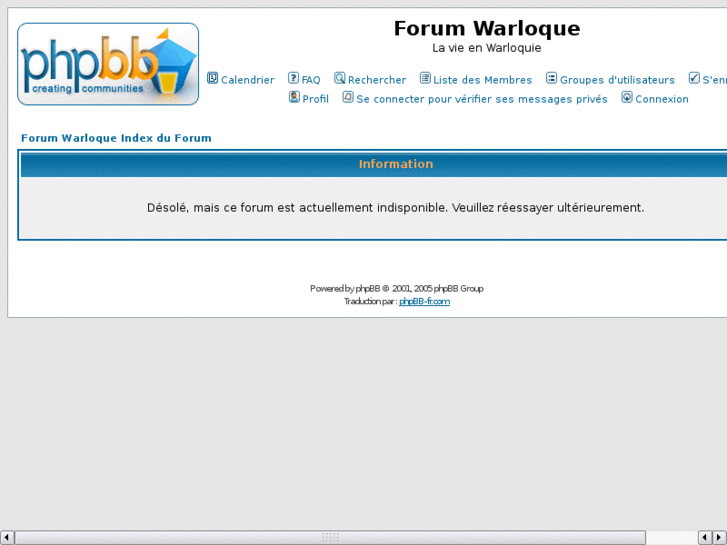Image resolution: width=727 pixels, height=545 pixels.
Task: Click the Connexion icon
Action: coord(627,97)
